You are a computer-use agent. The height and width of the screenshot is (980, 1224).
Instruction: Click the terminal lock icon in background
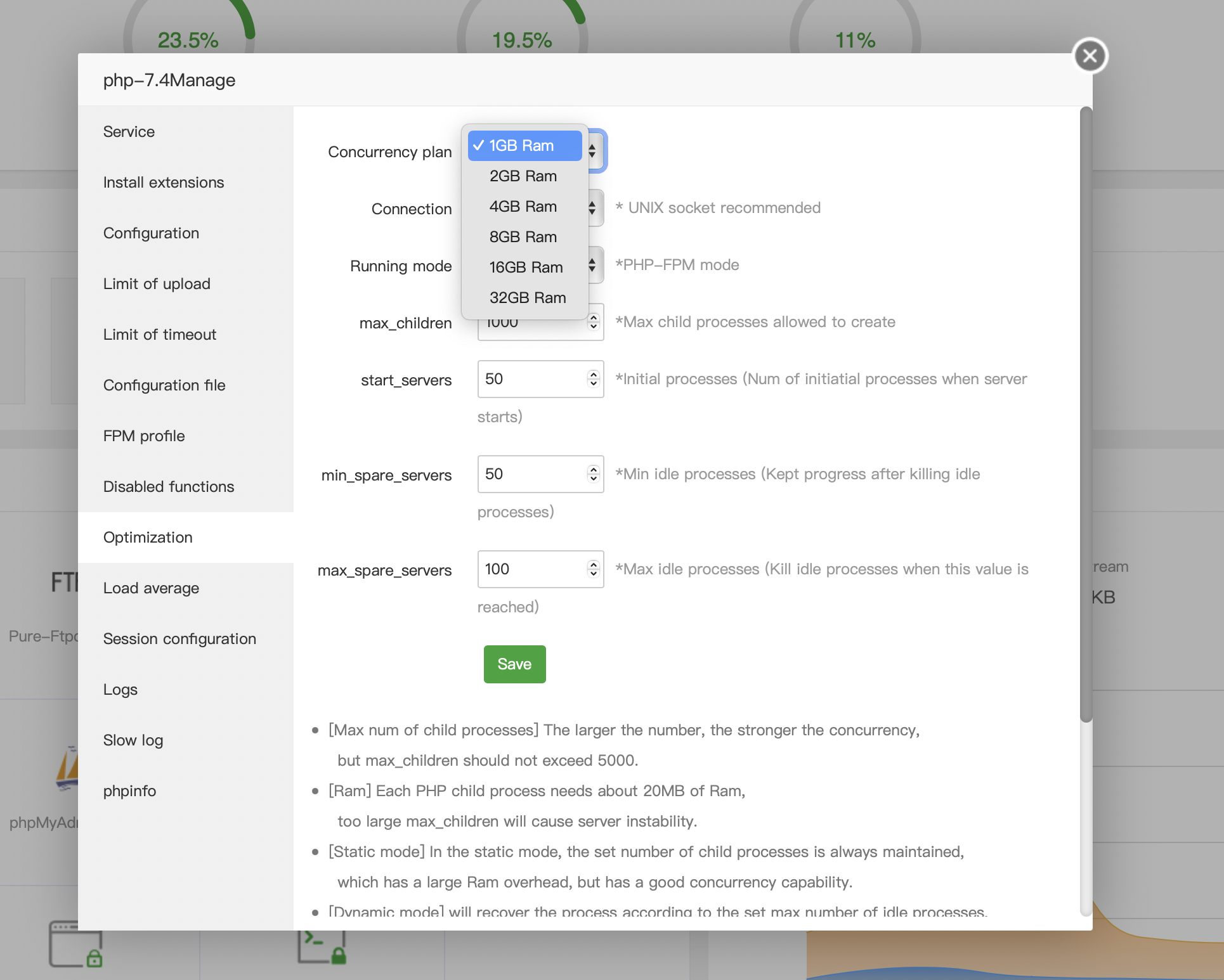[322, 947]
